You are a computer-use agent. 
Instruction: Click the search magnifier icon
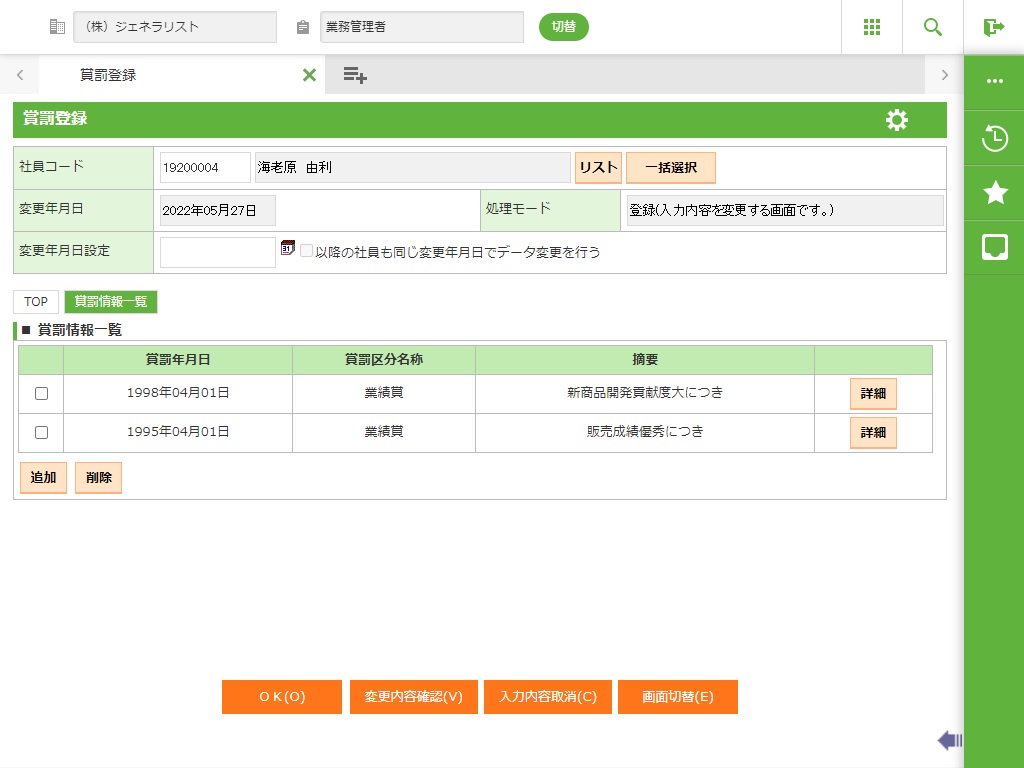pos(933,27)
